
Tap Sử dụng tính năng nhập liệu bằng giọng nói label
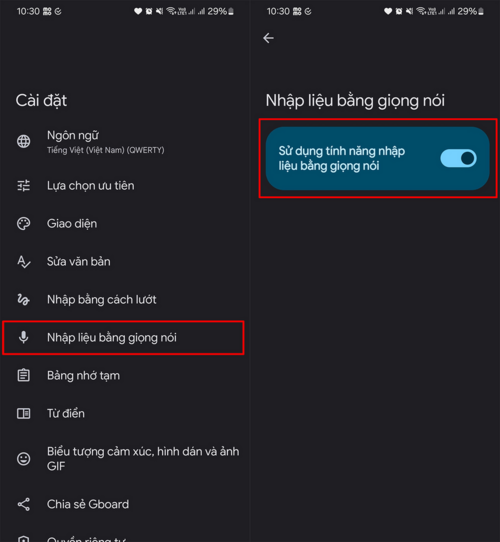point(342,158)
